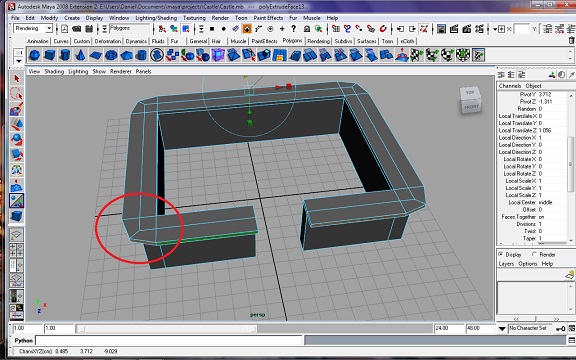Screen dimensions: 576x360
Task: Open the Paint Effects menu
Action: pos(268,18)
